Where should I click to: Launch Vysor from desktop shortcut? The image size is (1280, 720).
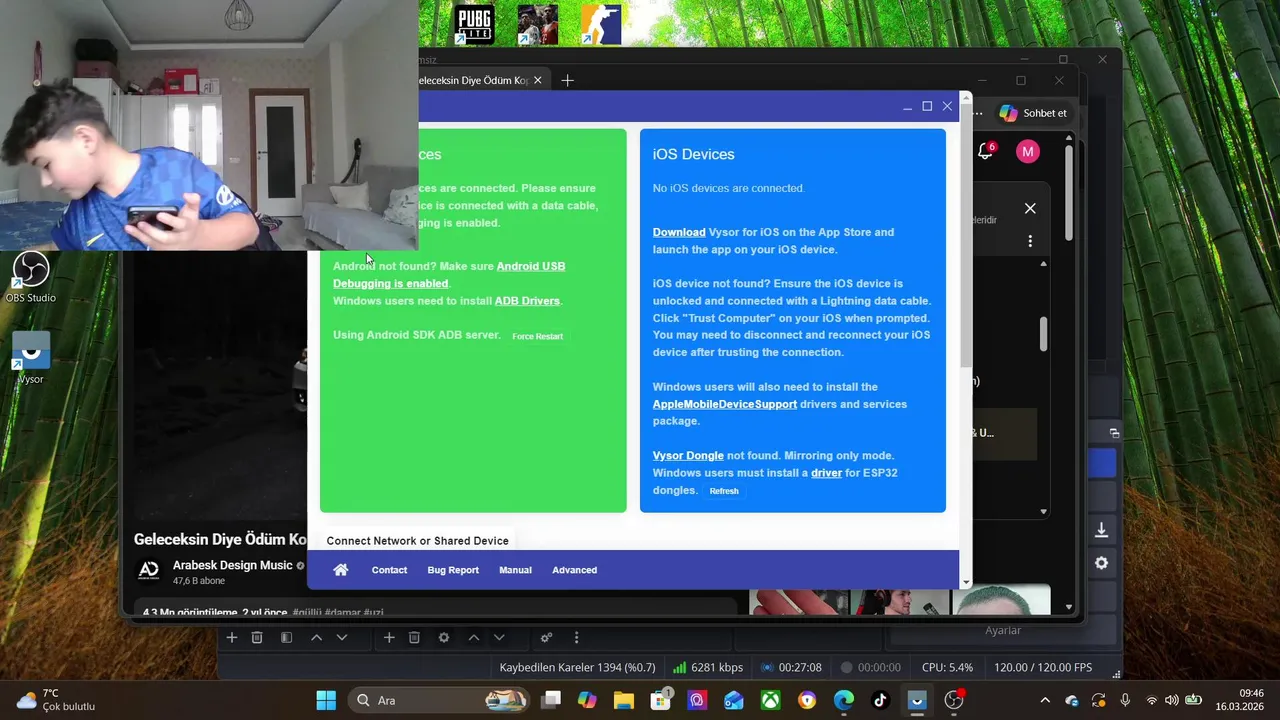click(x=31, y=359)
